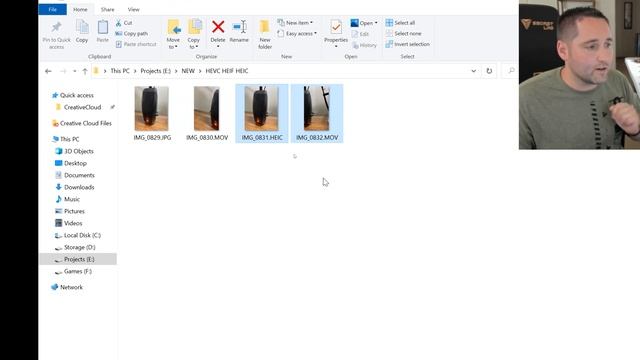Open Downloads in the sidebar
This screenshot has width=640, height=360.
[x=79, y=187]
